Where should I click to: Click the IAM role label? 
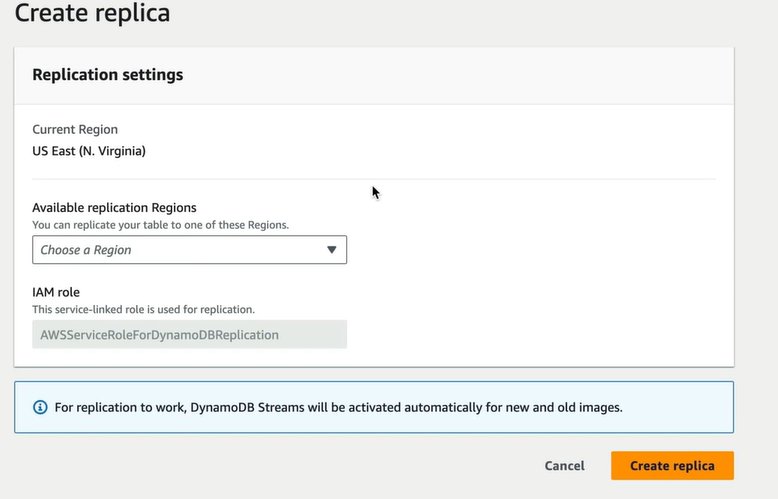[56, 292]
